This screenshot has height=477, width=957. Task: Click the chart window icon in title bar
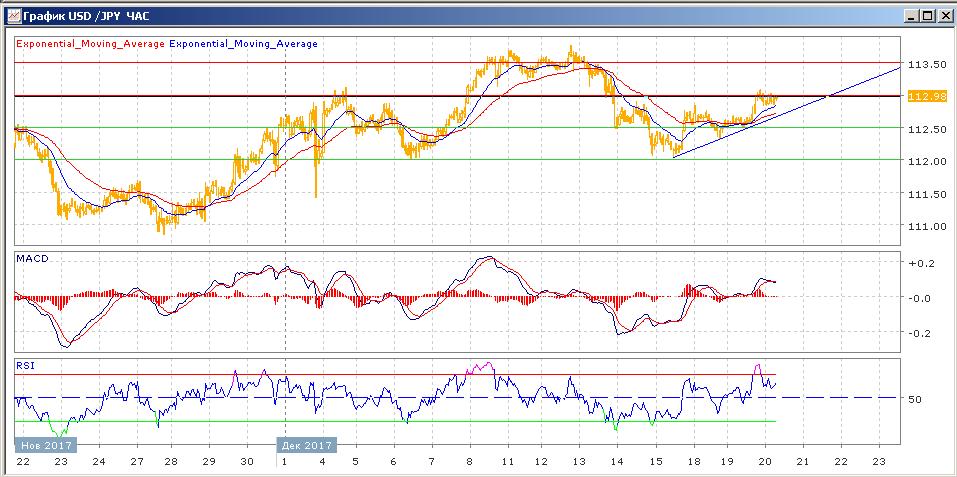pyautogui.click(x=13, y=16)
